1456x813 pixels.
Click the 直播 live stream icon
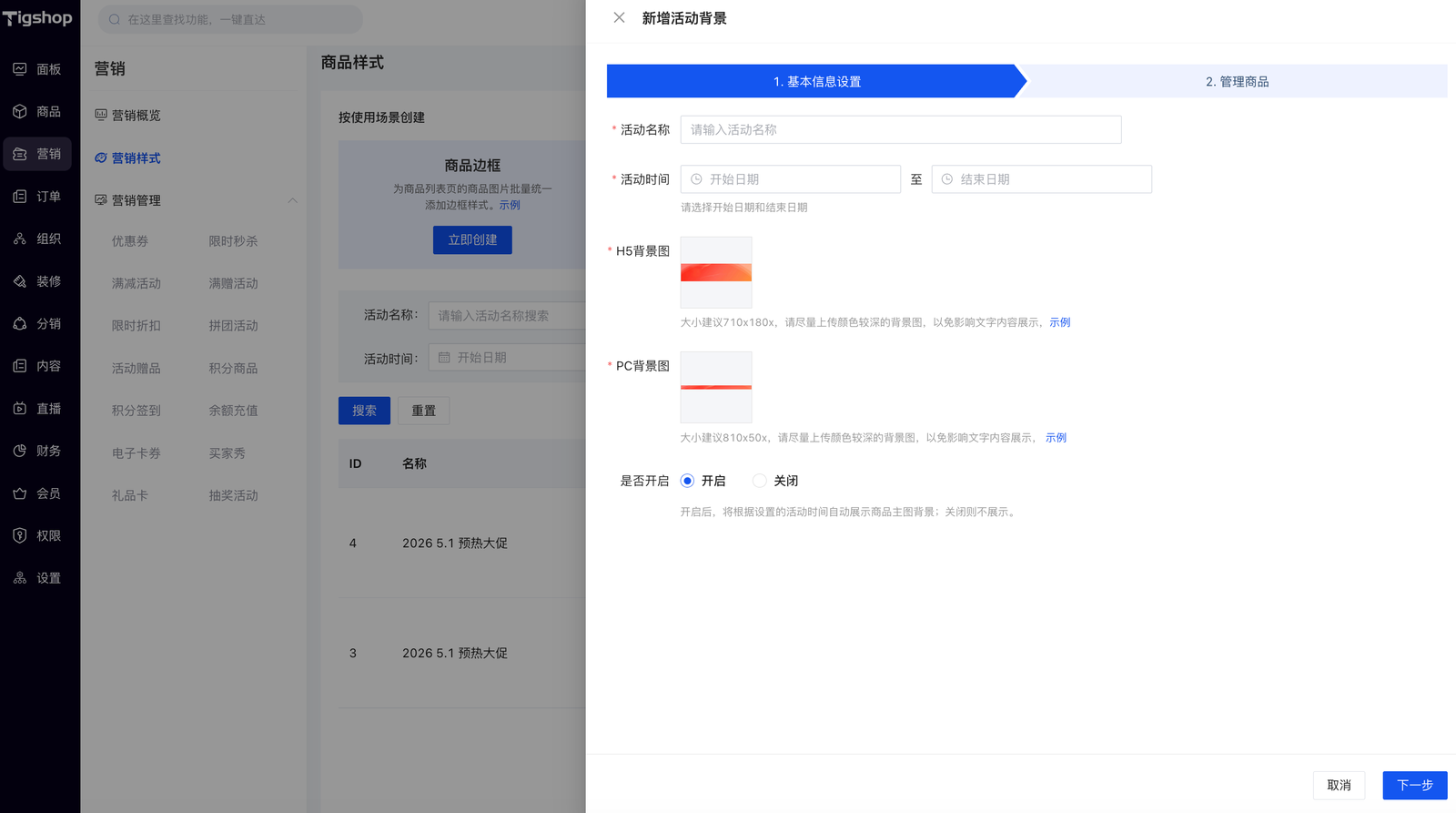tap(20, 409)
